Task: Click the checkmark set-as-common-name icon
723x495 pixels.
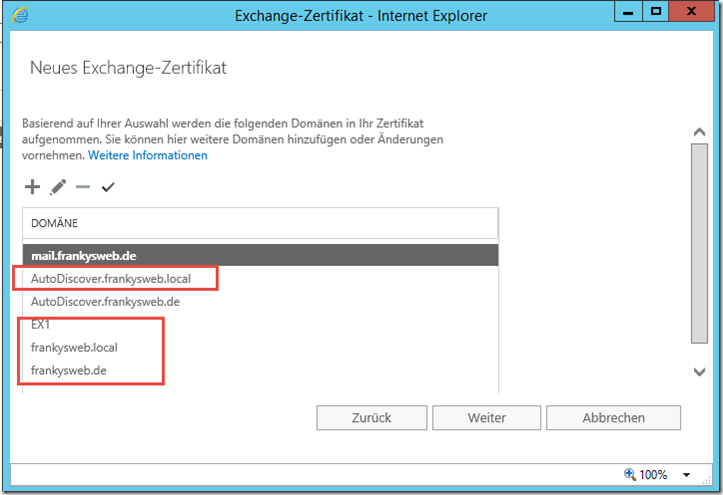Action: click(108, 187)
